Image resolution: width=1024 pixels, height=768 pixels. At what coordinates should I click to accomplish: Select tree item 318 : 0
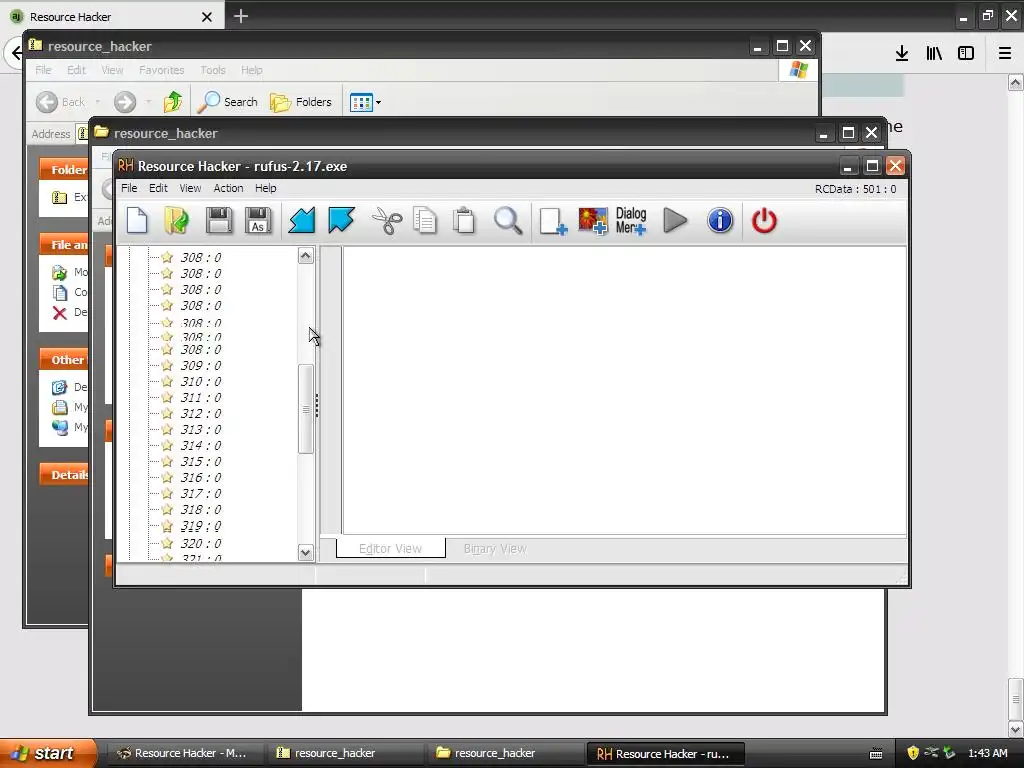click(x=200, y=509)
